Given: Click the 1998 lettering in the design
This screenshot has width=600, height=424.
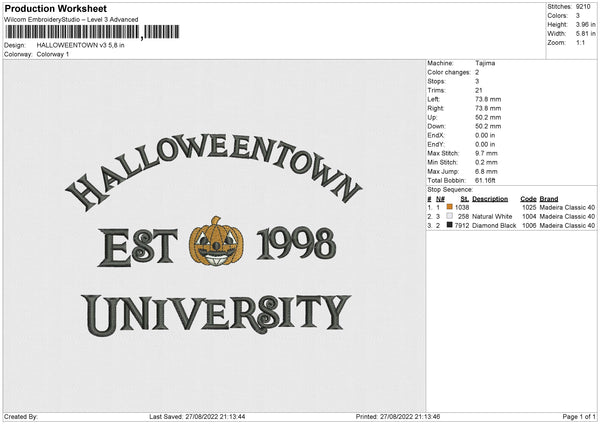Looking at the screenshot, I should click(297, 244).
